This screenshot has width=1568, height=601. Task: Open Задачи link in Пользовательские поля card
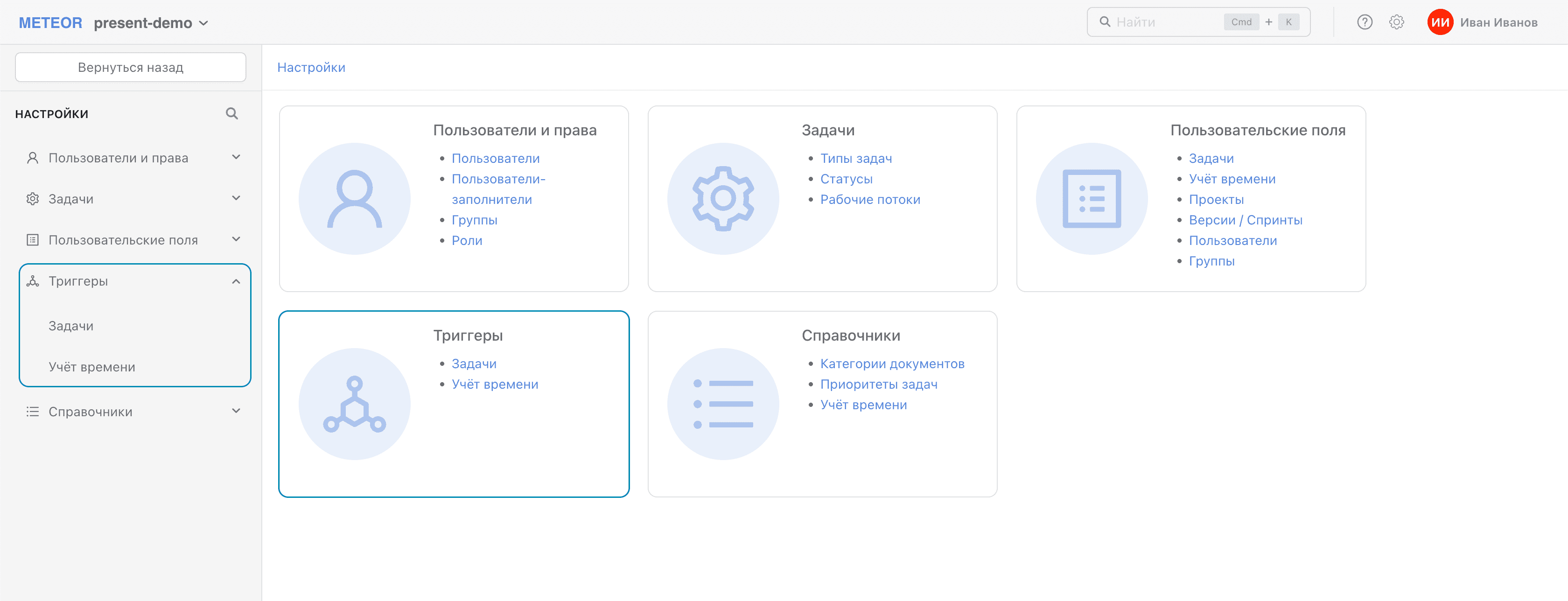click(1211, 158)
